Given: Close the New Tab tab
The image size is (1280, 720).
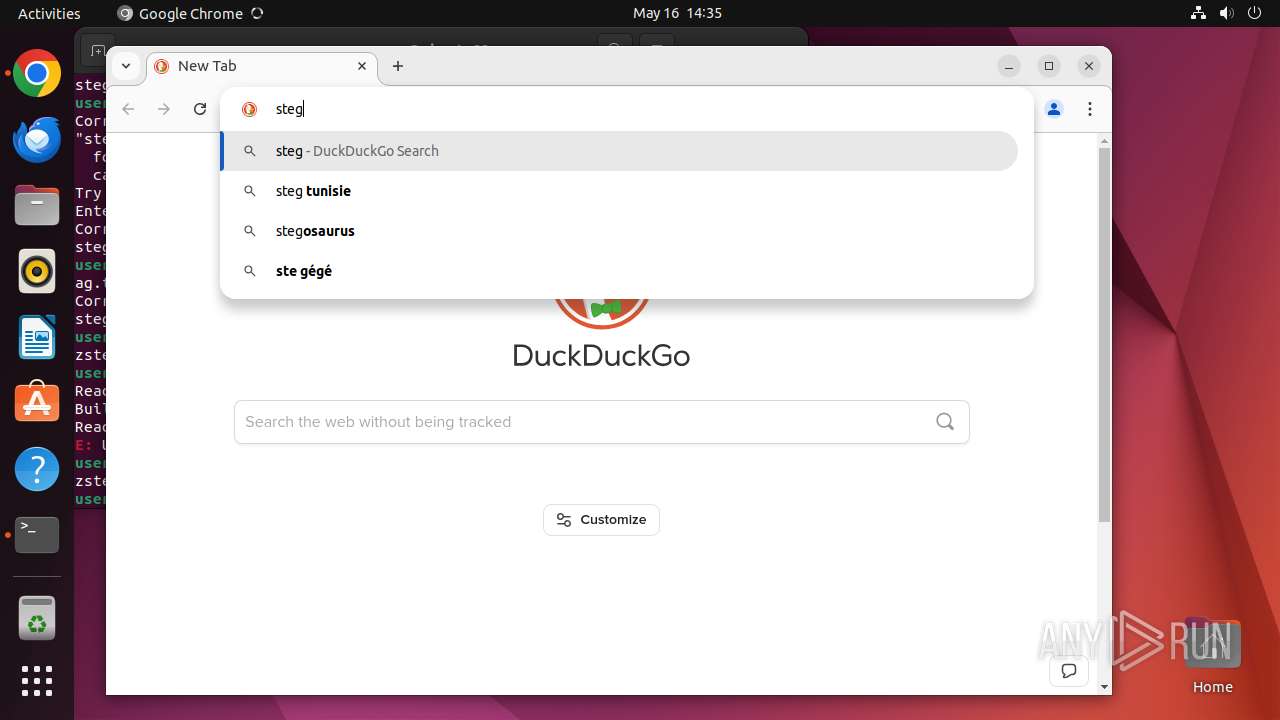Looking at the screenshot, I should pos(362,66).
